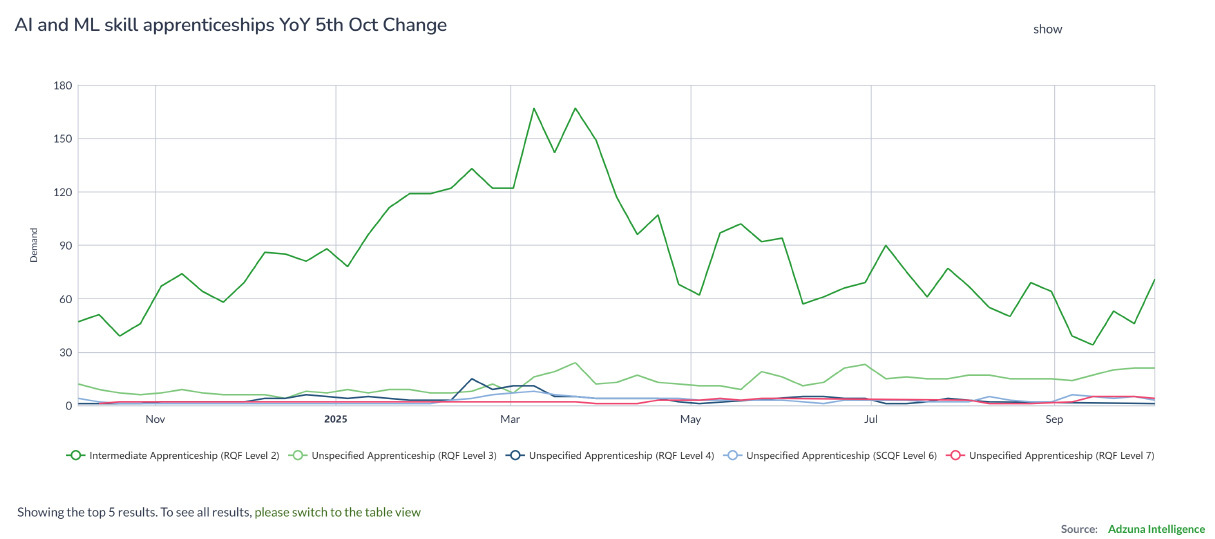The width and height of the screenshot is (1215, 539).
Task: Select the Mar label on the x-axis
Action: pyautogui.click(x=510, y=420)
